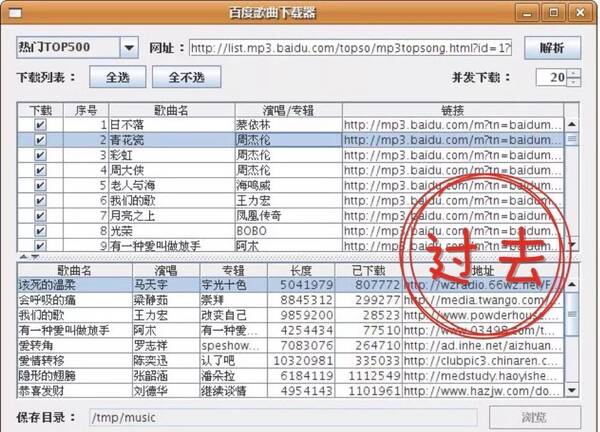
Task: Click the 歌曲名 column header in top table
Action: pos(170,110)
